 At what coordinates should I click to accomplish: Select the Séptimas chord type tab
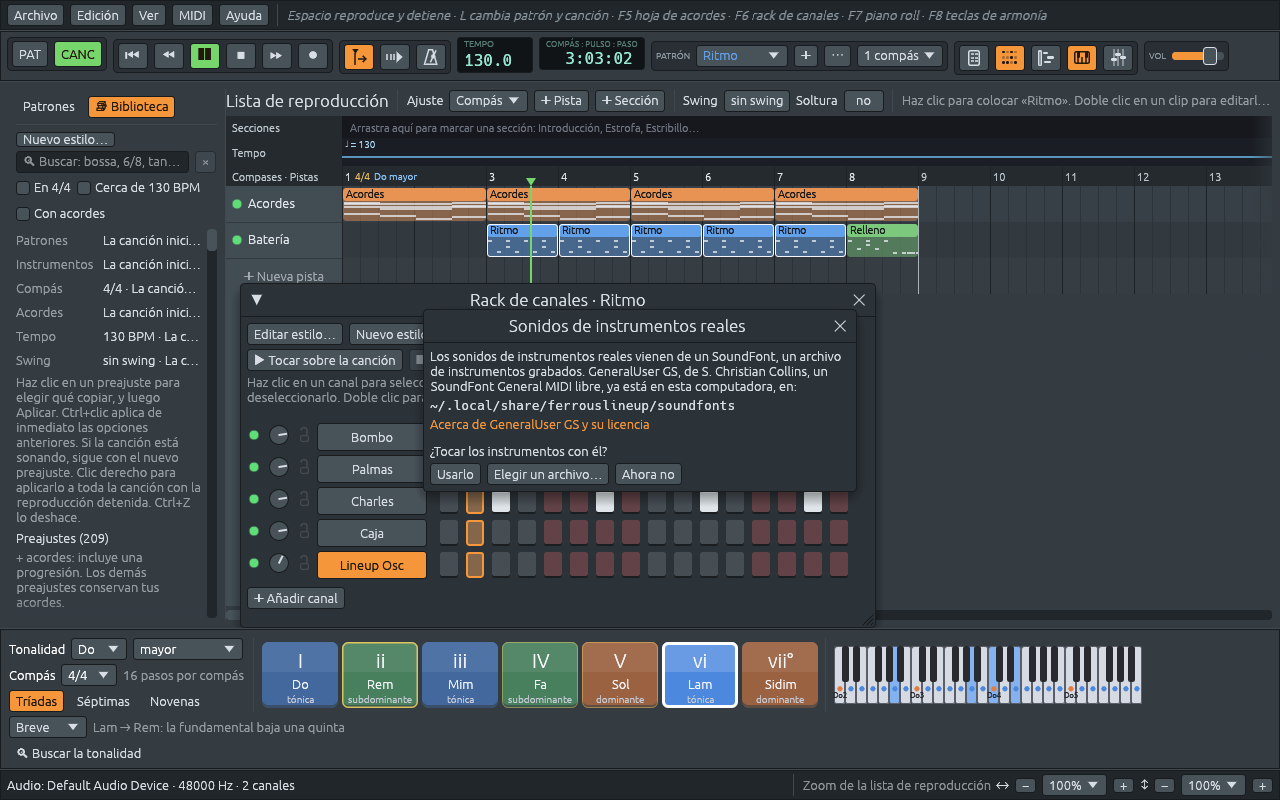pos(103,701)
